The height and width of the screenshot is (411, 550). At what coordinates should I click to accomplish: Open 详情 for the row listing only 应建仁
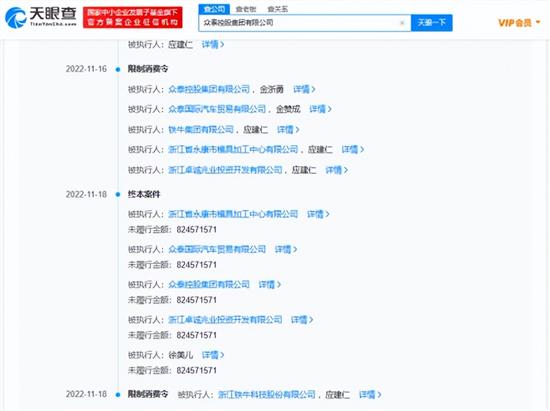click(x=213, y=45)
